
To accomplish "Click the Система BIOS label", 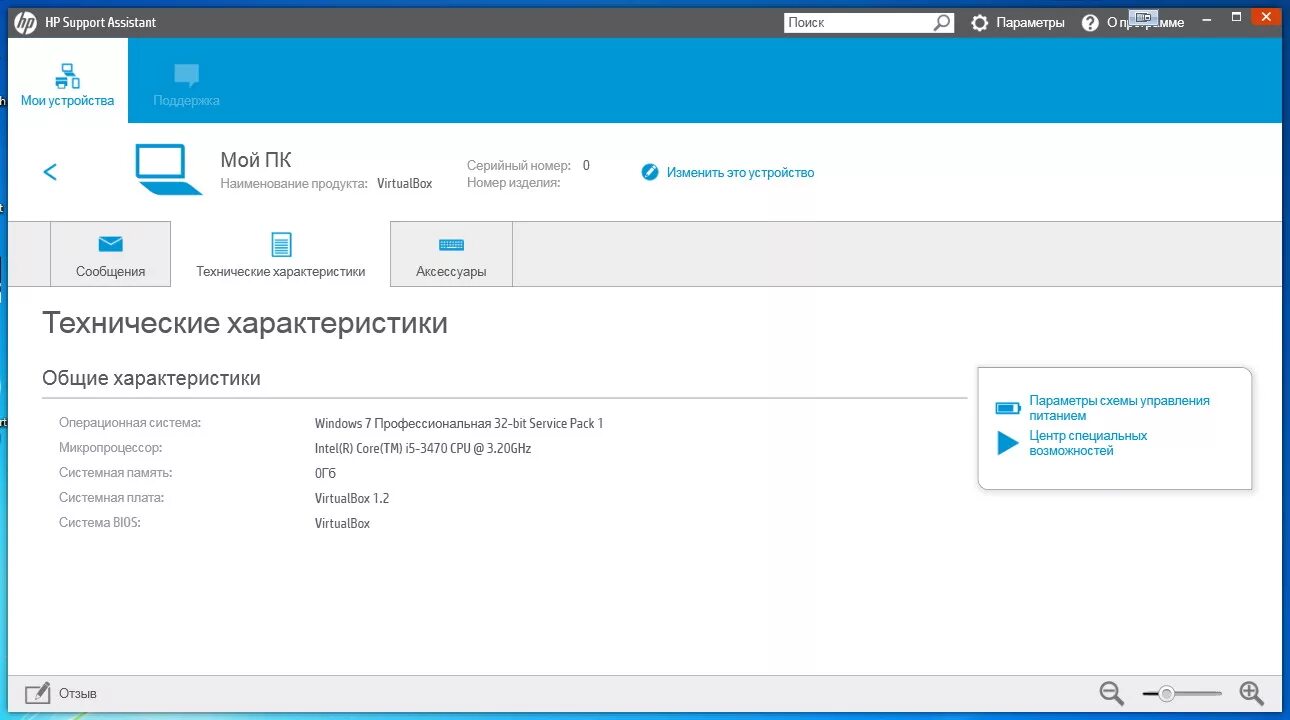I will pyautogui.click(x=100, y=522).
